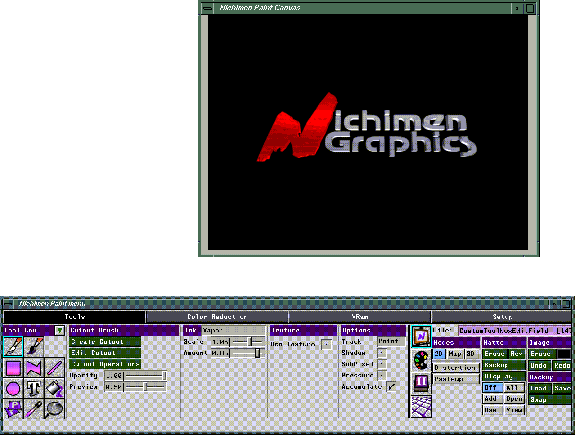The image size is (575, 435).
Task: Activate the magnifying glass zoom tool
Action: (x=55, y=409)
